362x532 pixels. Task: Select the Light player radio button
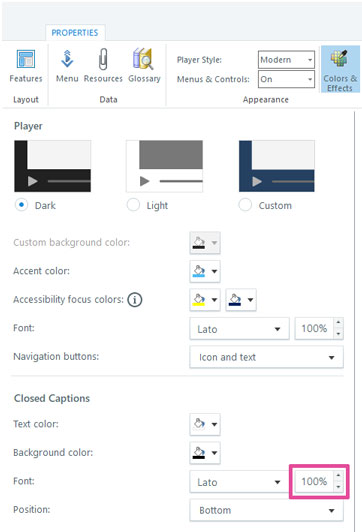pos(133,205)
